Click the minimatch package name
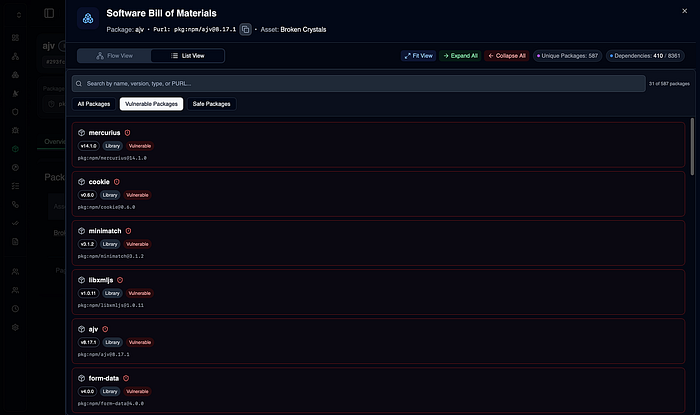 [105, 231]
